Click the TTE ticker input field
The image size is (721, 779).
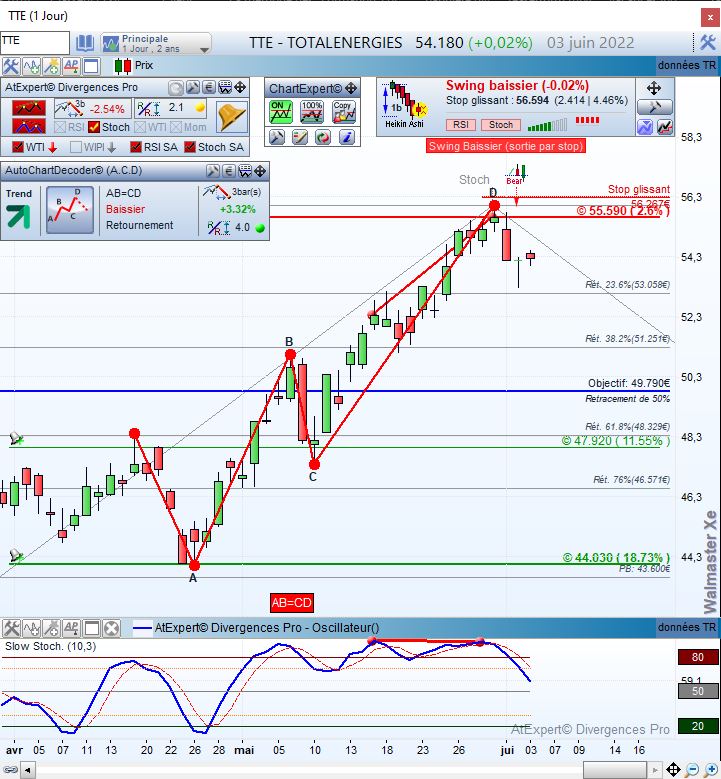click(35, 42)
